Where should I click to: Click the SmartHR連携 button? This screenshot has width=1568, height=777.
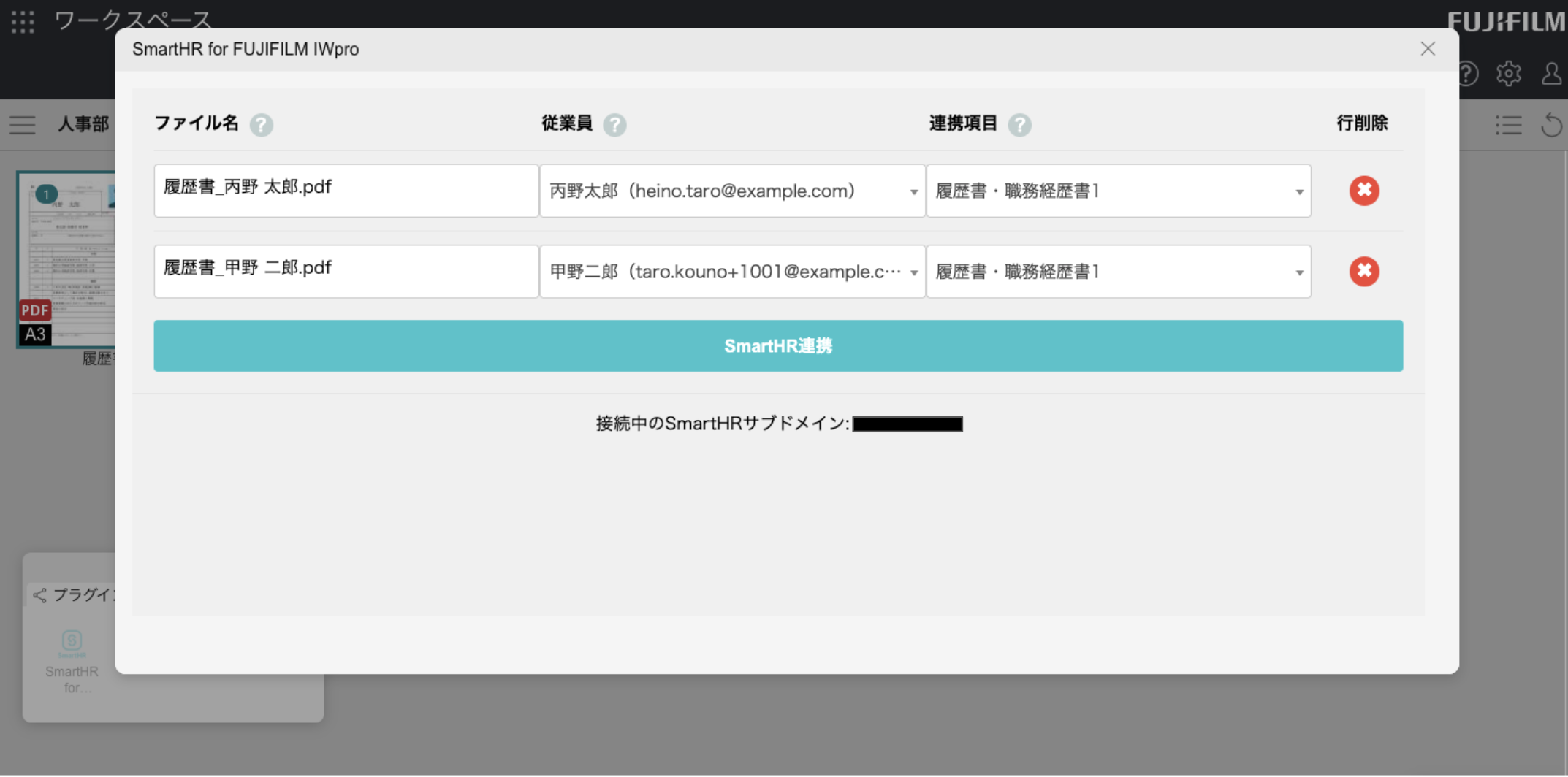778,346
